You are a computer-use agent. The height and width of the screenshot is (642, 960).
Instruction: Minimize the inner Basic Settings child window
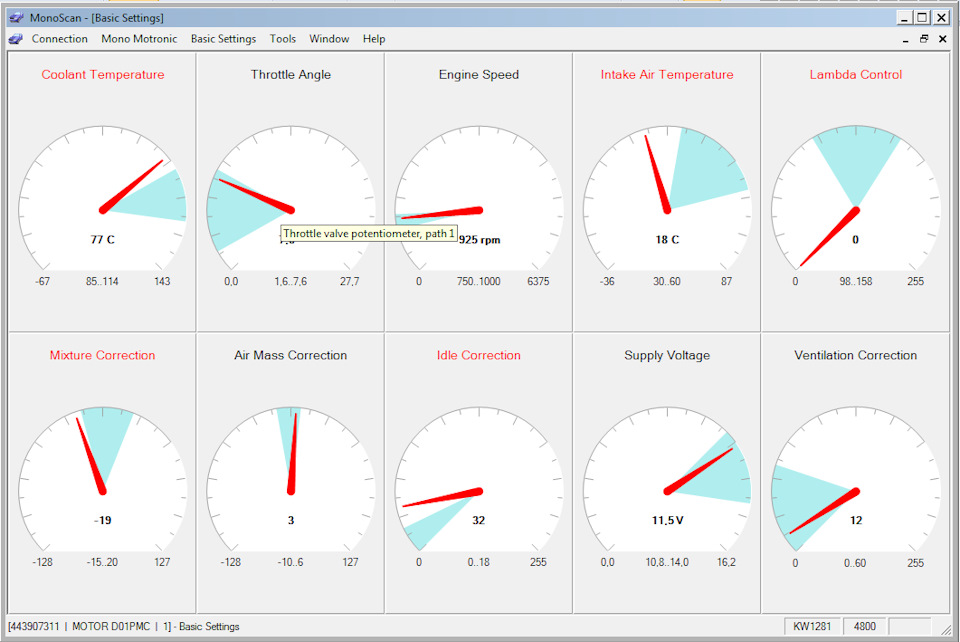coord(906,39)
